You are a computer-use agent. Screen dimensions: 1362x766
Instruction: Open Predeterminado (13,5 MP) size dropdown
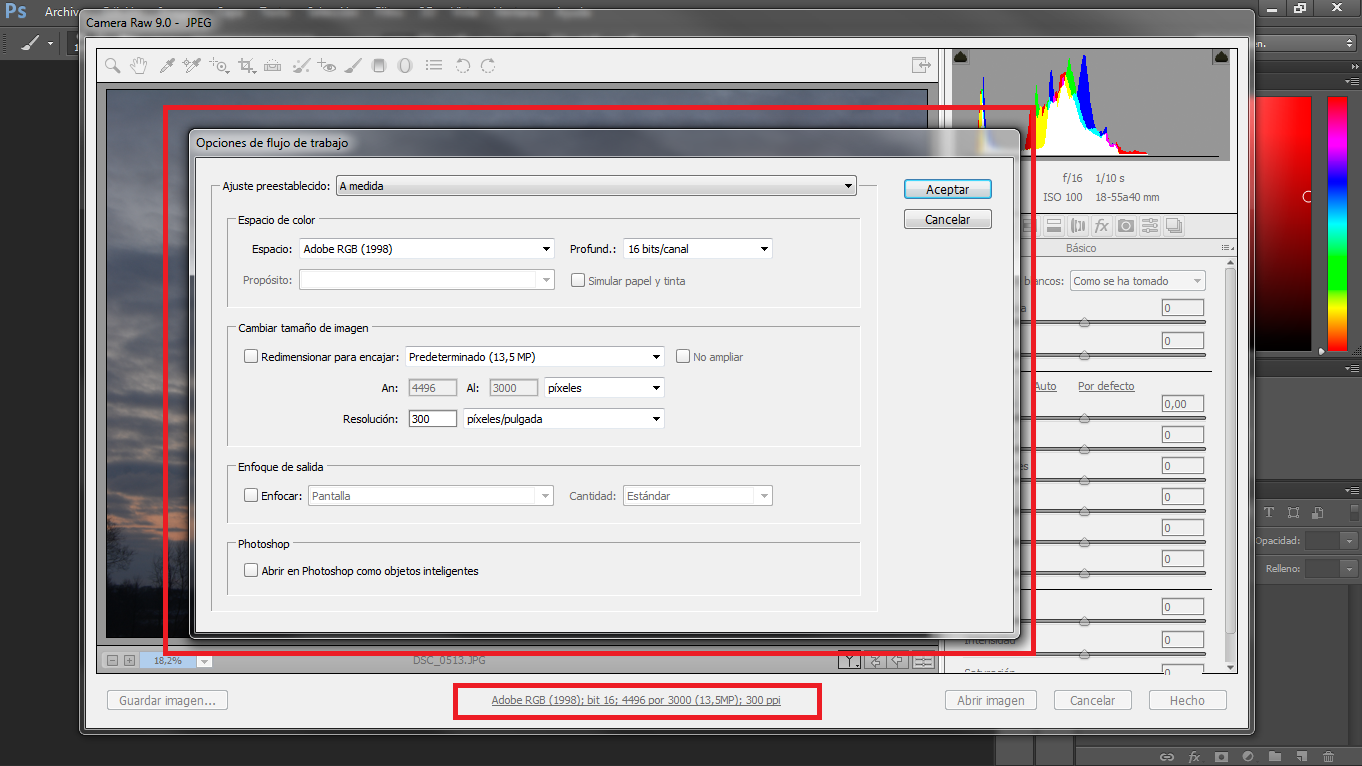coord(535,357)
